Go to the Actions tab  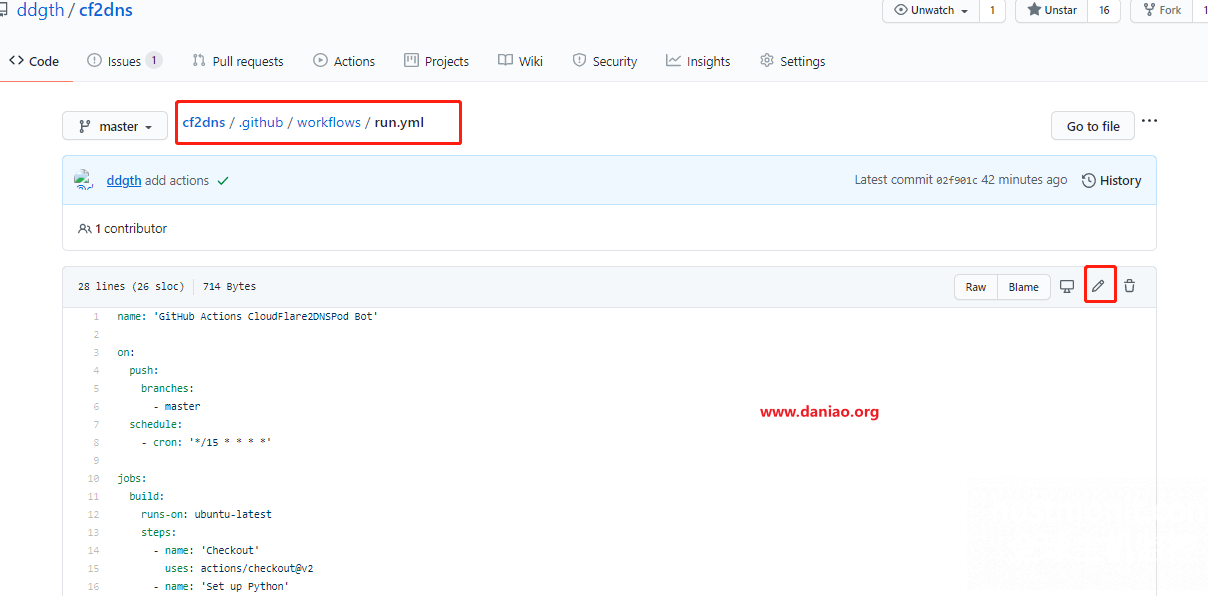click(x=344, y=61)
